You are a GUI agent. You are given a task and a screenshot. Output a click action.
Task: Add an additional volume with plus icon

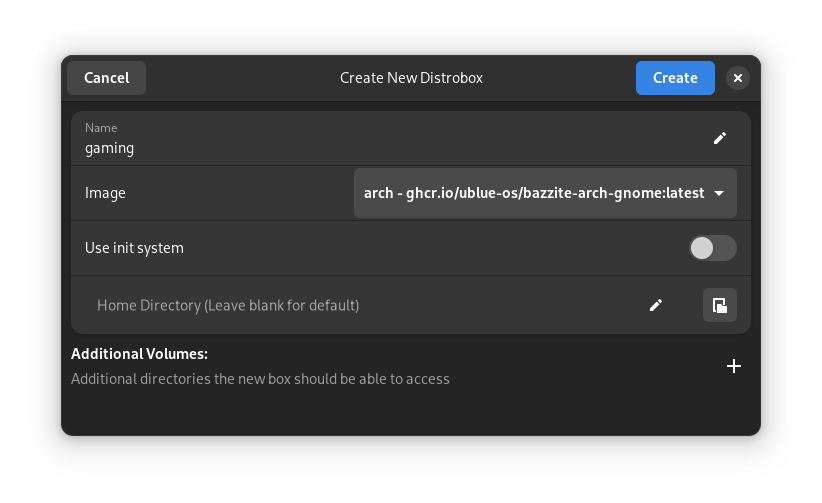tap(734, 366)
